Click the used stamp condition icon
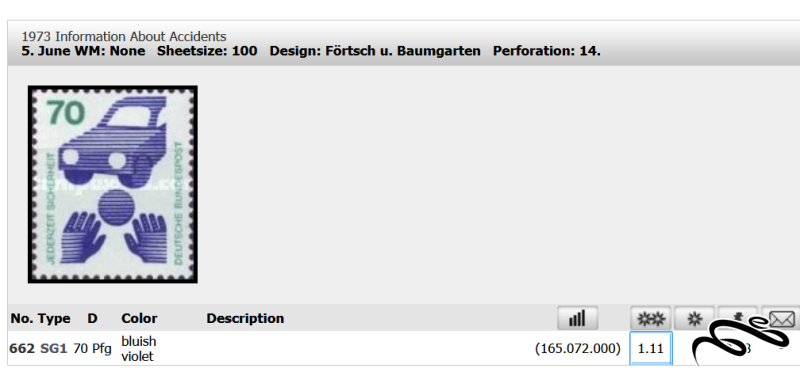Viewport: 800px width, 376px height. pyautogui.click(x=738, y=318)
